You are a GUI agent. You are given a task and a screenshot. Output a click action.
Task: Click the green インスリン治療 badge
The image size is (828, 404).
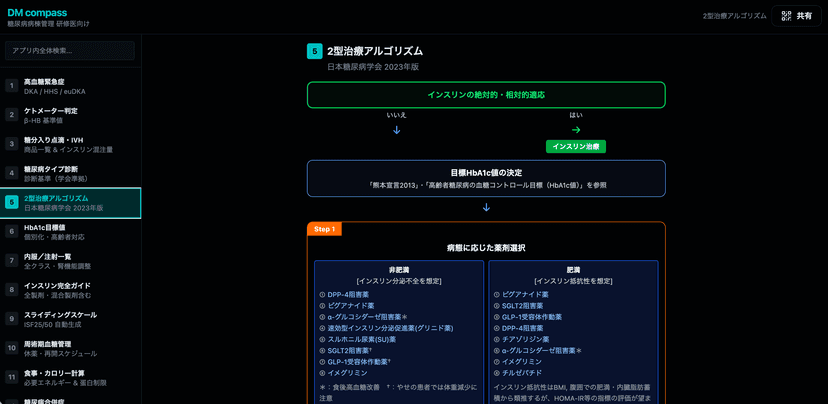[x=576, y=147]
